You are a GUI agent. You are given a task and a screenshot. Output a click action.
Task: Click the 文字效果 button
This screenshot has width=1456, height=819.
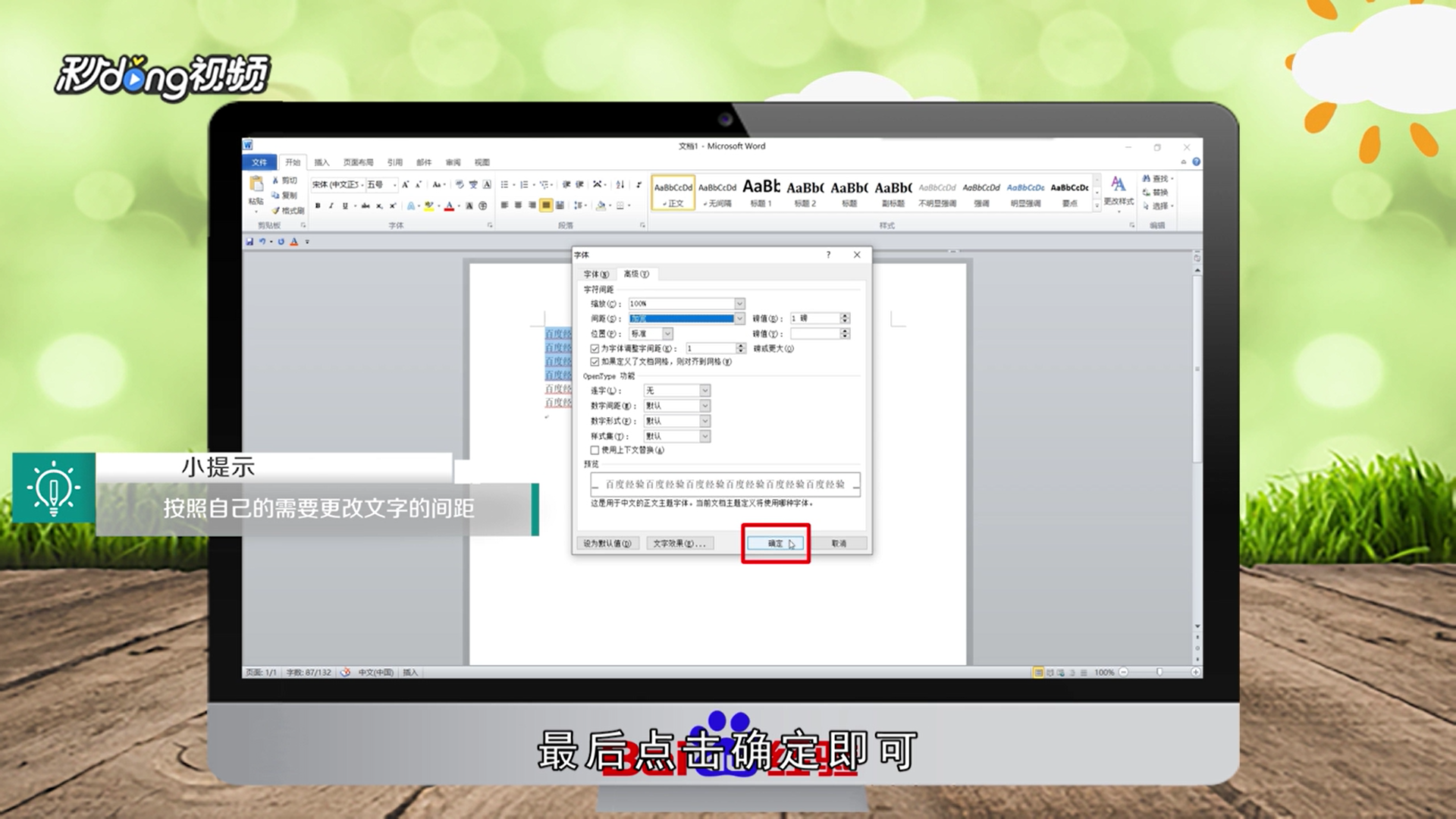coord(679,543)
